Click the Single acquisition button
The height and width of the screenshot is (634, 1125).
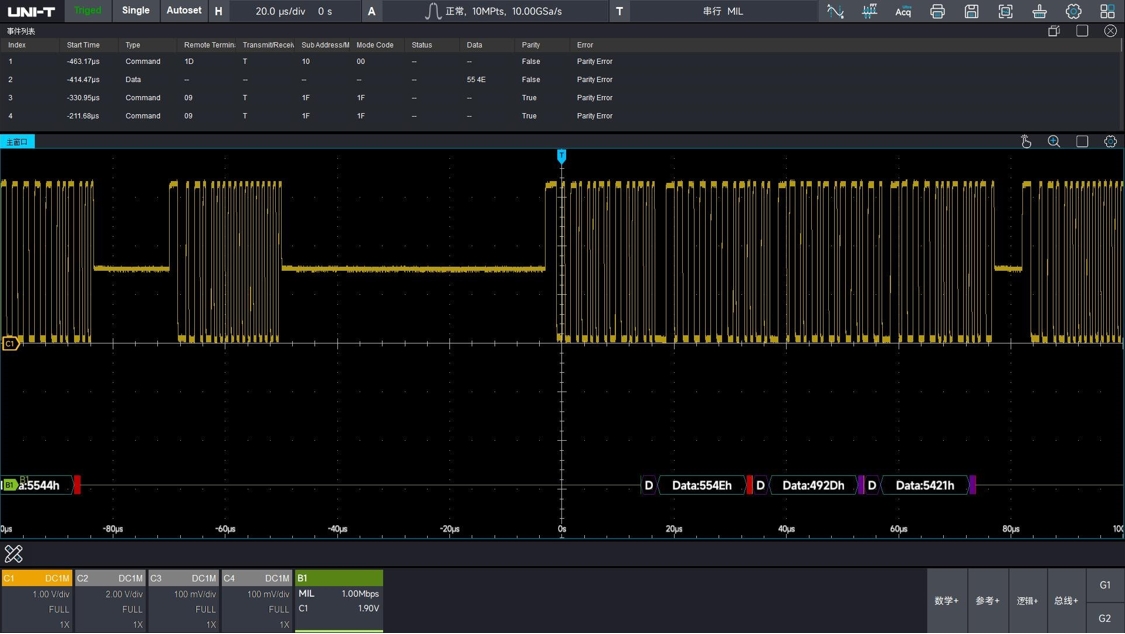(136, 11)
